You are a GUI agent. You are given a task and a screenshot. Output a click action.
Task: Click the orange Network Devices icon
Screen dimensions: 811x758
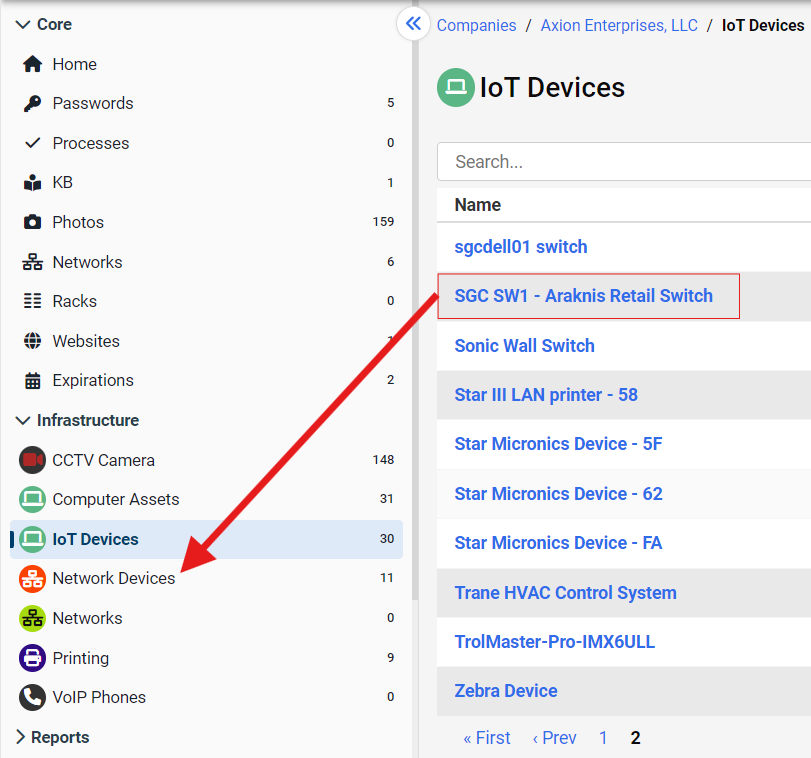pyautogui.click(x=33, y=578)
